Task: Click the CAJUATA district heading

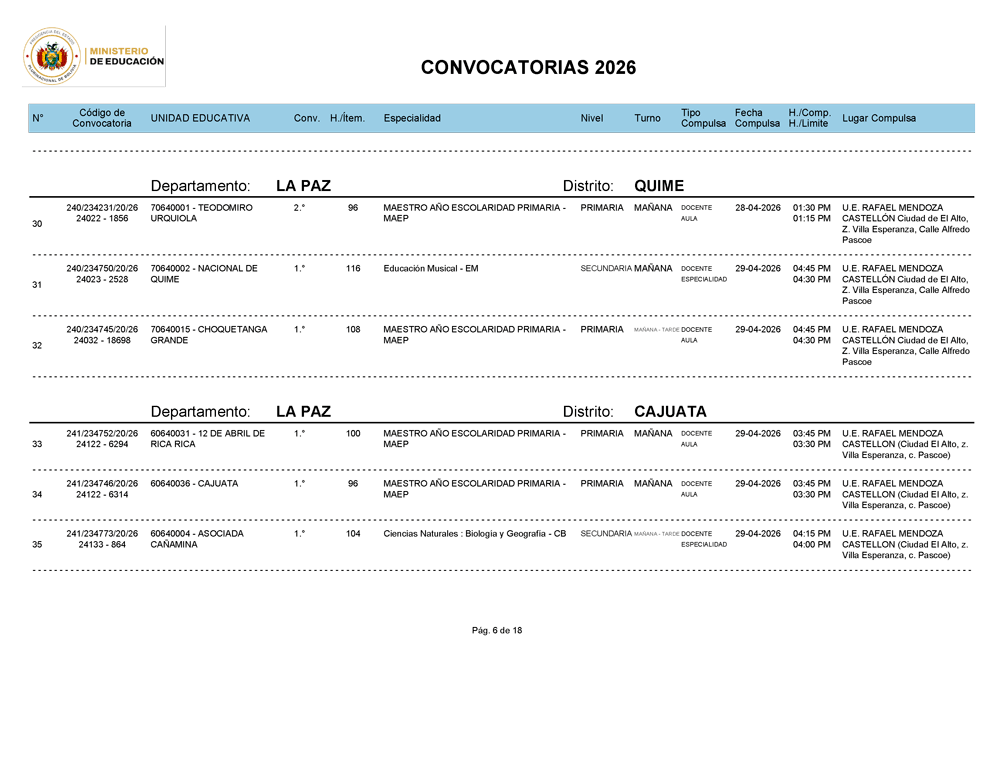Action: click(670, 411)
